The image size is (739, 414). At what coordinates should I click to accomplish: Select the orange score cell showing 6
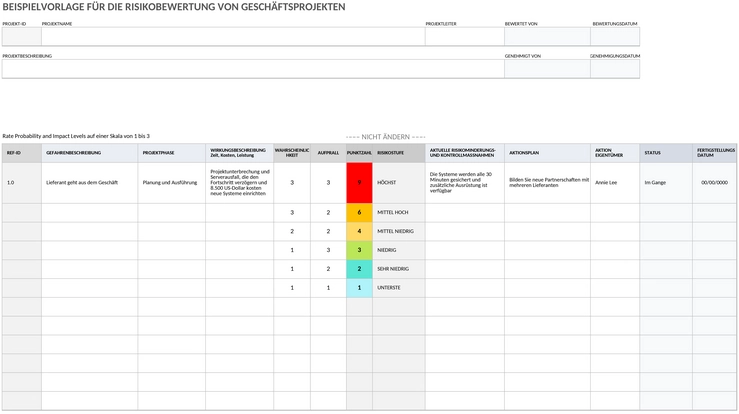pyautogui.click(x=359, y=213)
